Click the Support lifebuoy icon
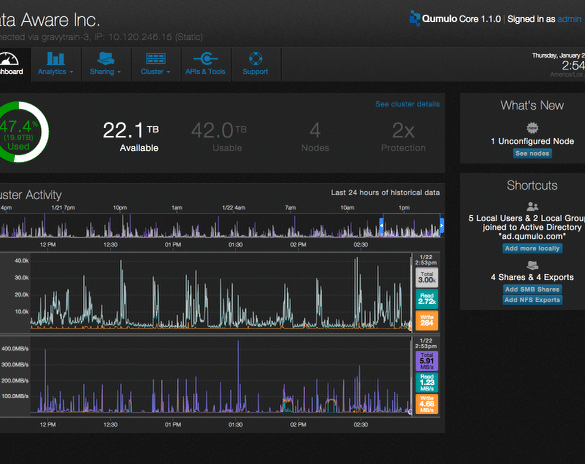 point(256,59)
